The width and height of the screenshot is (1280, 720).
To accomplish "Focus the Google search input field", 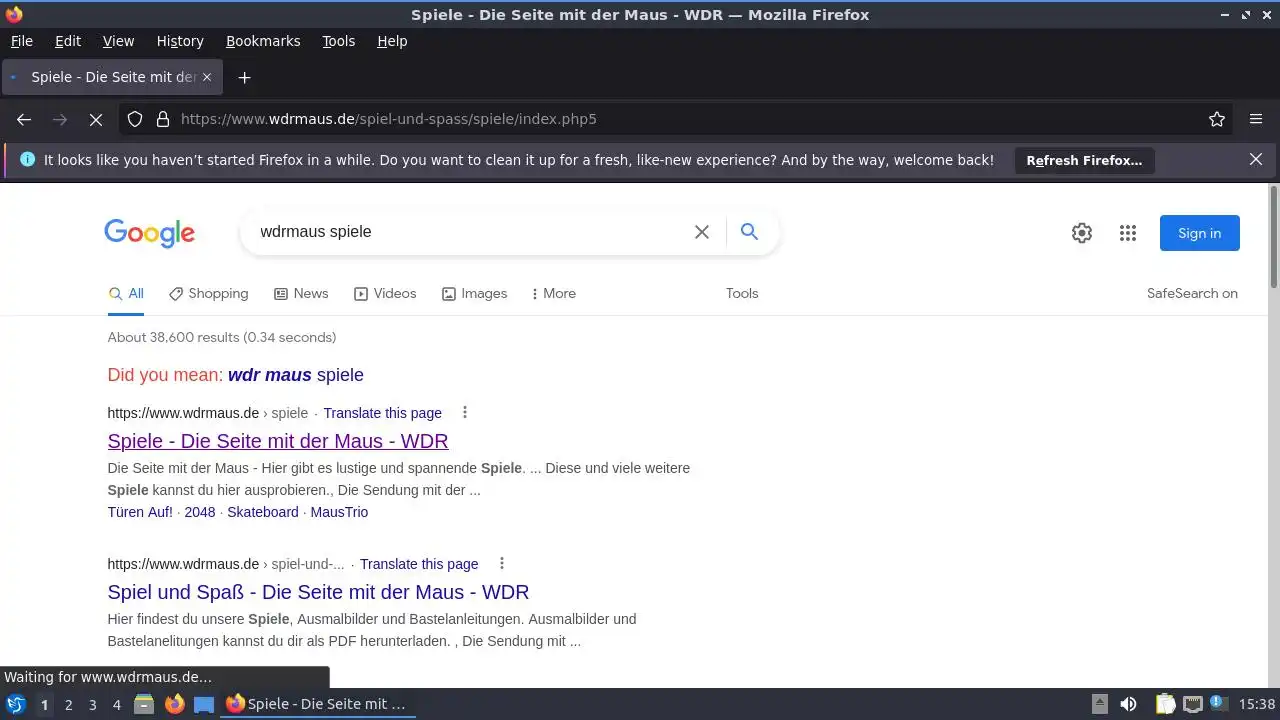I will pyautogui.click(x=470, y=232).
